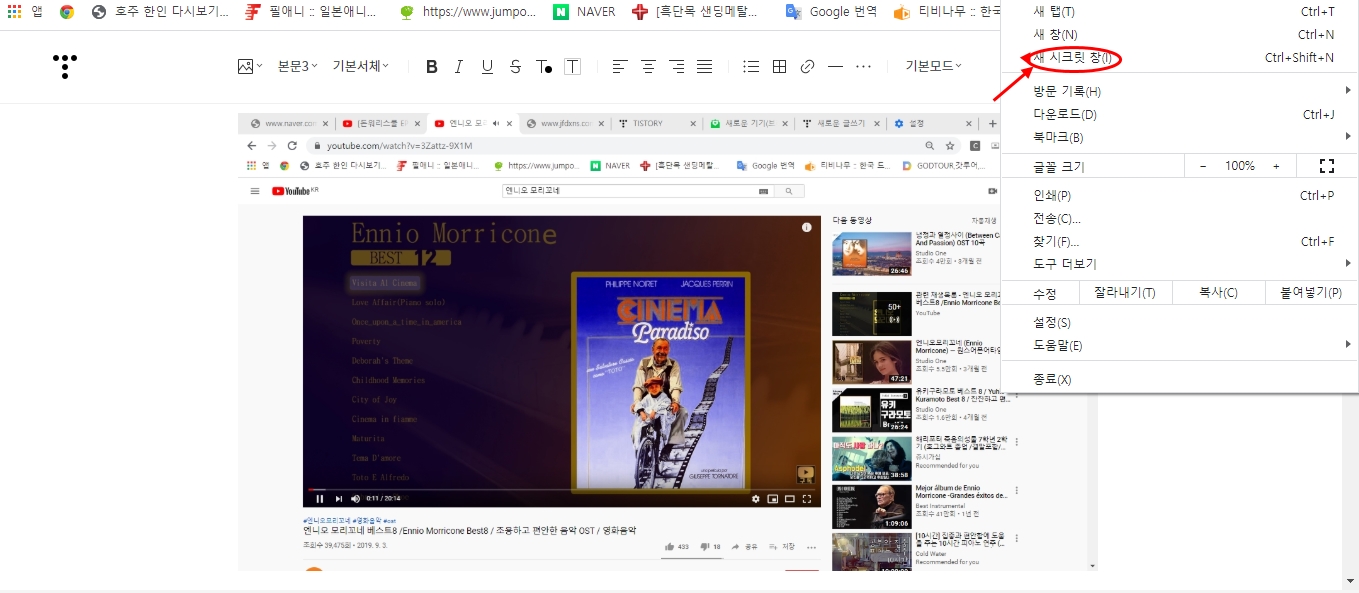Click the Tistory logo icon
Image resolution: width=1359 pixels, height=593 pixels.
(65, 67)
